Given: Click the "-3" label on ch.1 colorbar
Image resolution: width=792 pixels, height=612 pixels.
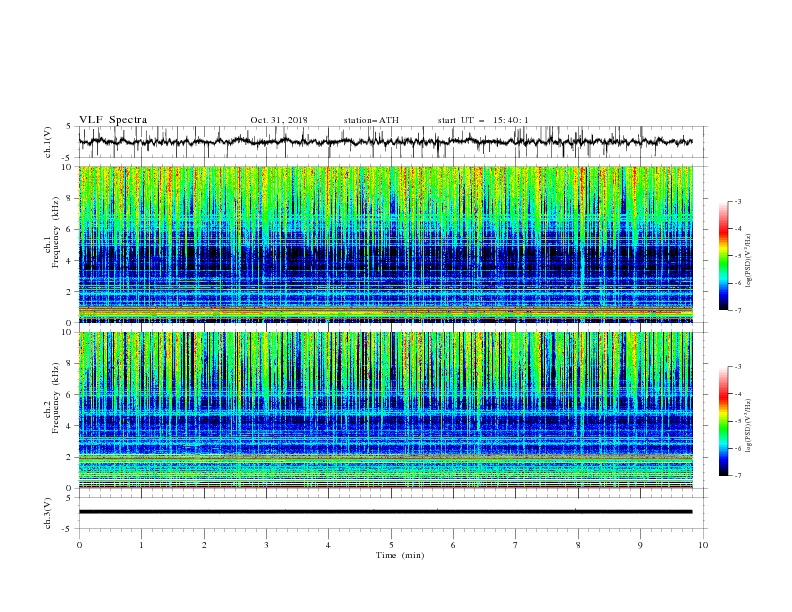Looking at the screenshot, I should [737, 201].
